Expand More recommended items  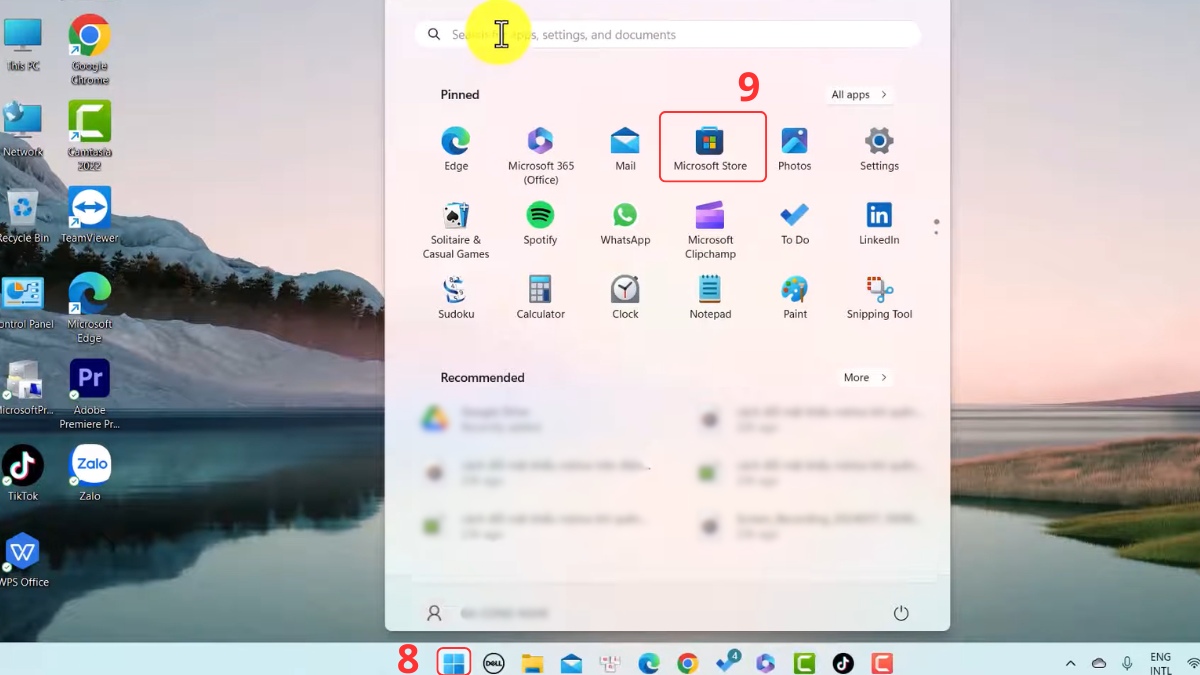pyautogui.click(x=865, y=378)
